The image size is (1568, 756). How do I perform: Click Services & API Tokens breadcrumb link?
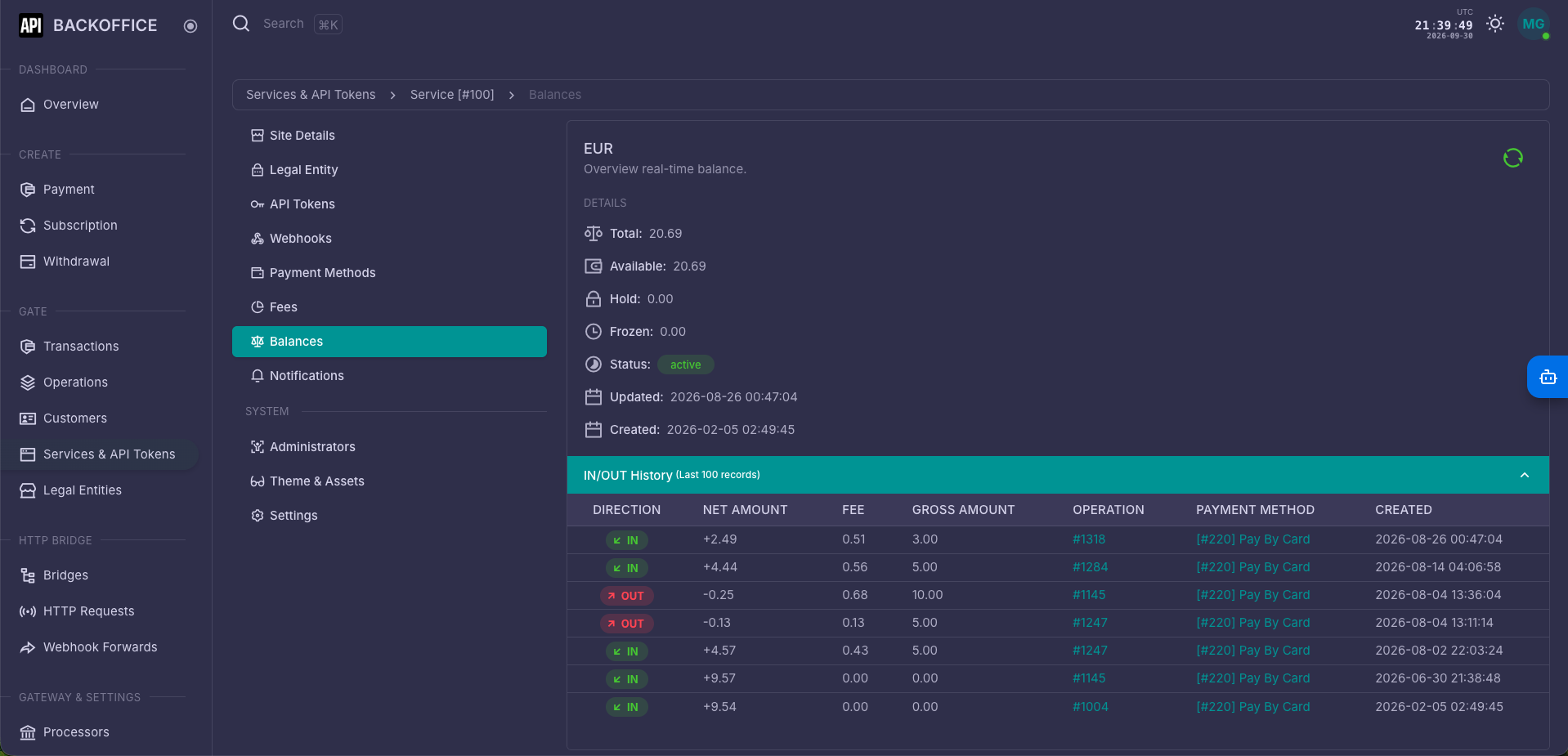click(x=311, y=95)
